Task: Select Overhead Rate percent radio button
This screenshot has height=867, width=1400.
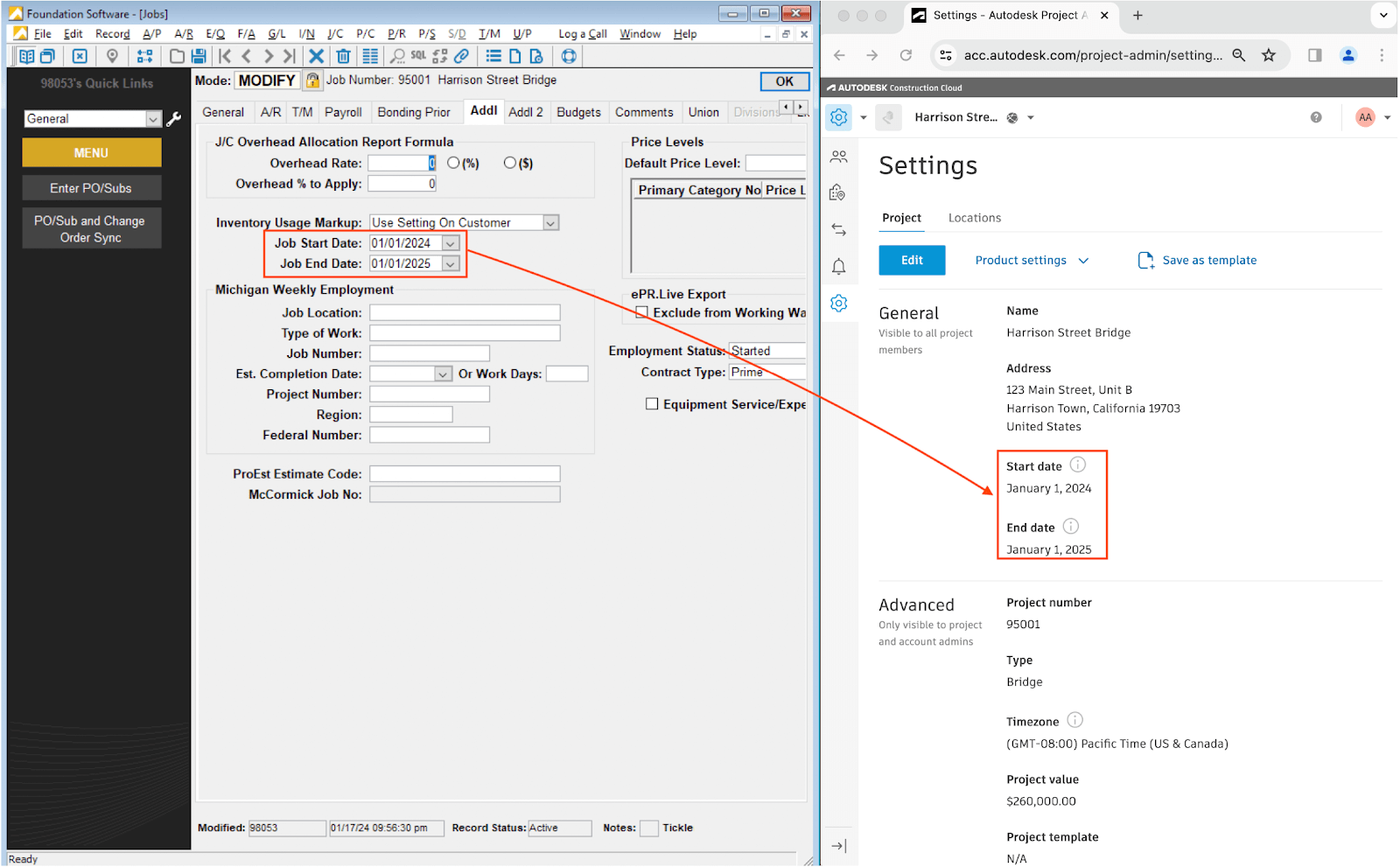Action: coord(453,163)
